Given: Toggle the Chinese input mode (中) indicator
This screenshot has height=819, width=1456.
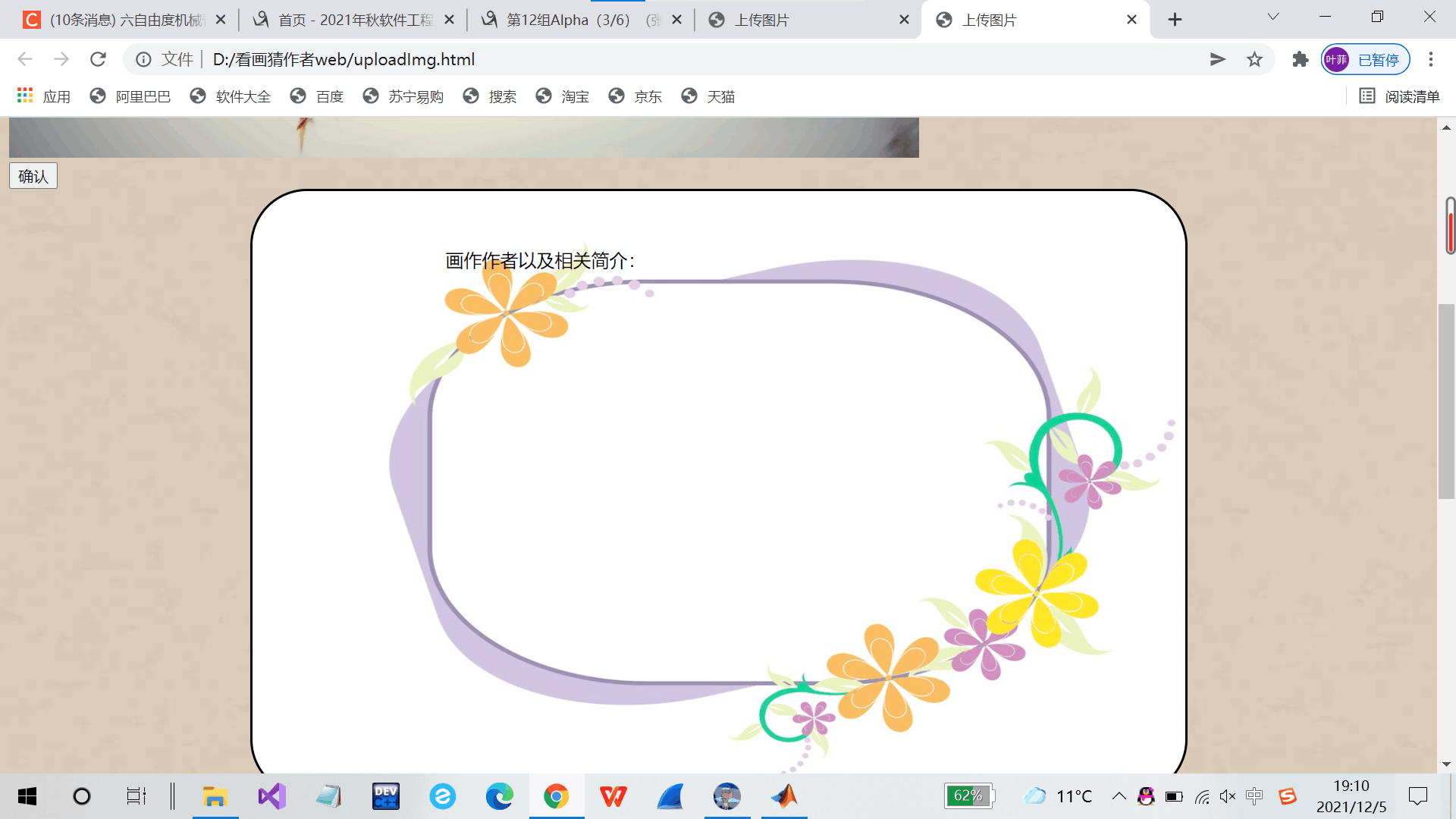Looking at the screenshot, I should tap(1254, 796).
